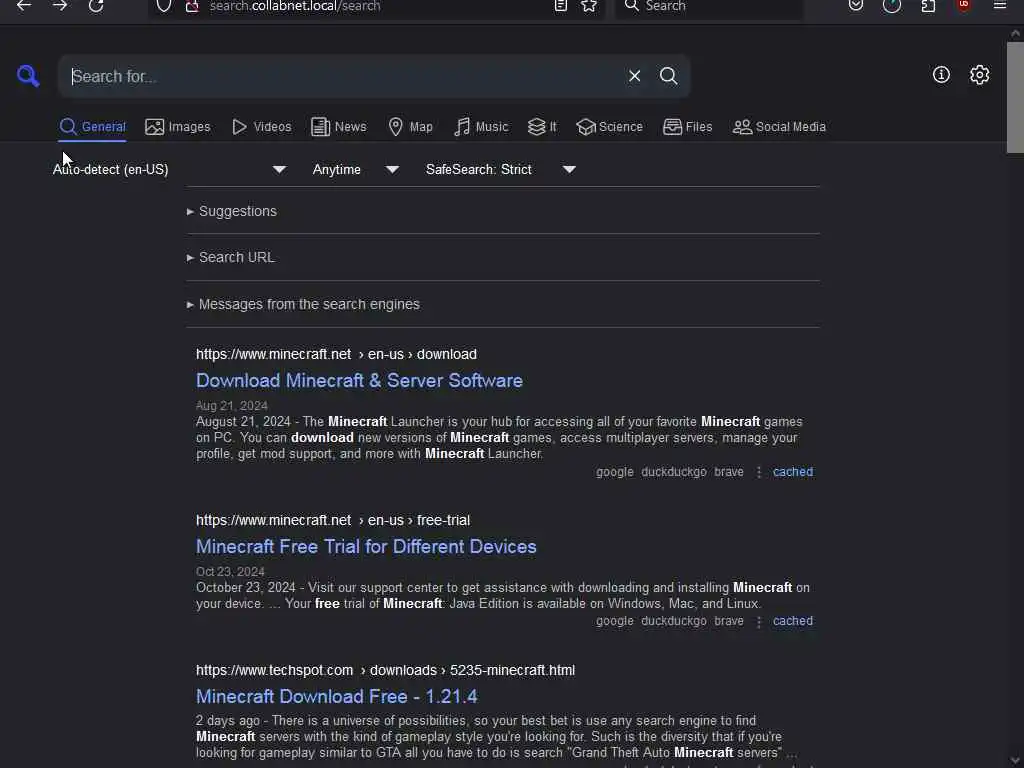Click the page vertical scrollbar thumb
This screenshot has width=1024, height=768.
click(x=1015, y=97)
